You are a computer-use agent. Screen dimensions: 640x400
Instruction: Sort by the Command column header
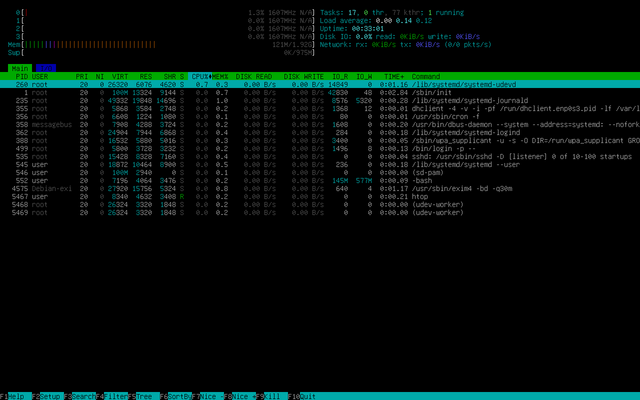tap(426, 76)
